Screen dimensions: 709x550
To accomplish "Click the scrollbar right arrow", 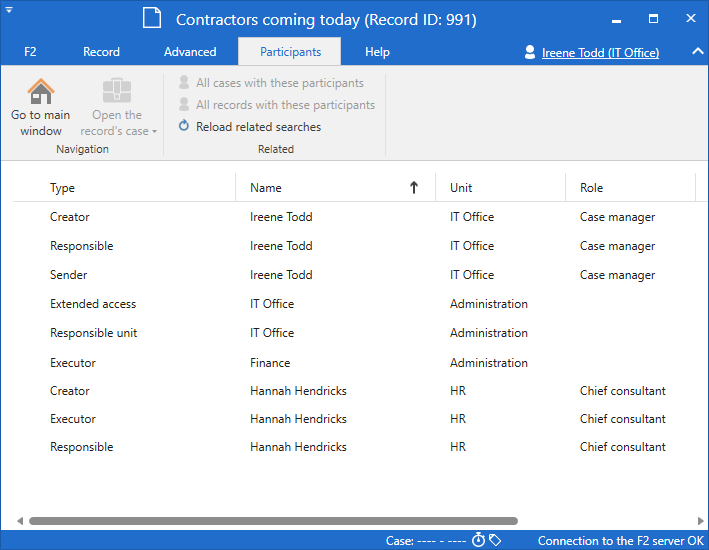I will point(700,521).
